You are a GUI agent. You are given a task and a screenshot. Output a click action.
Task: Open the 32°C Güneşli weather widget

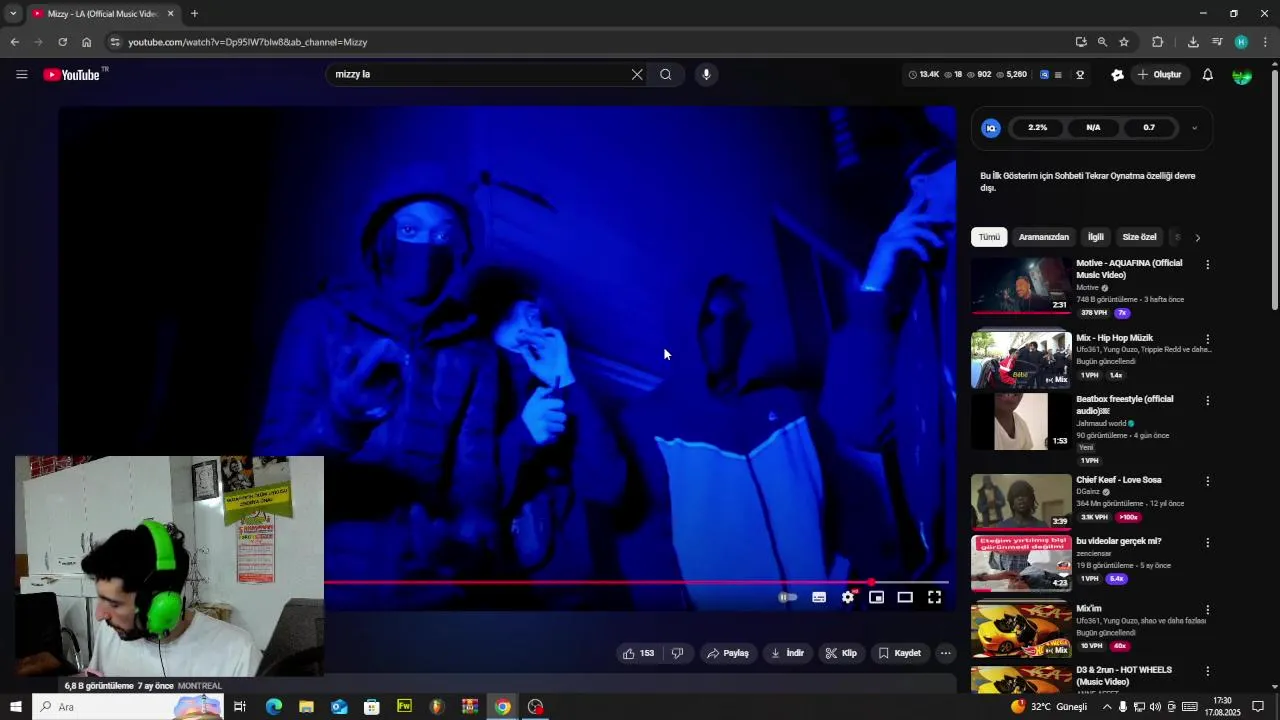[x=1049, y=707]
